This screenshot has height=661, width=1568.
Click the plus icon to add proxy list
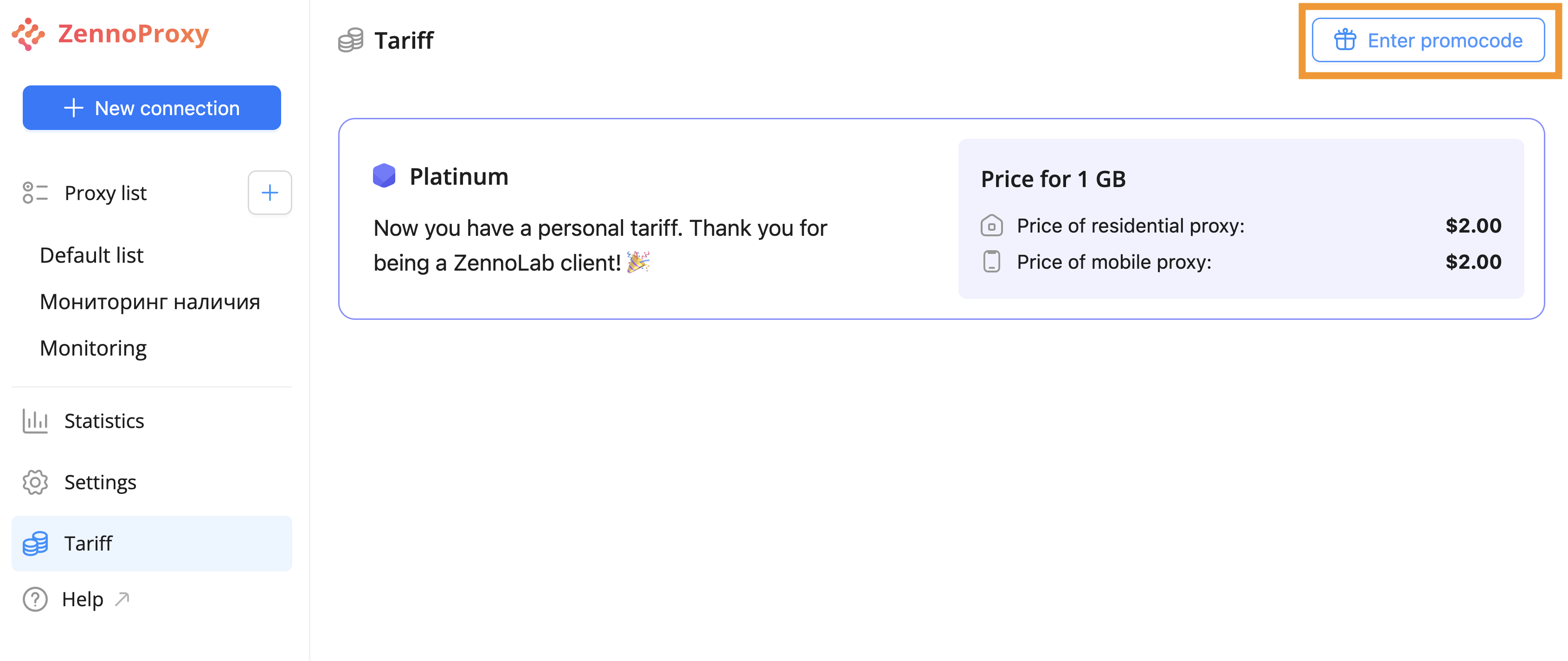[x=270, y=193]
